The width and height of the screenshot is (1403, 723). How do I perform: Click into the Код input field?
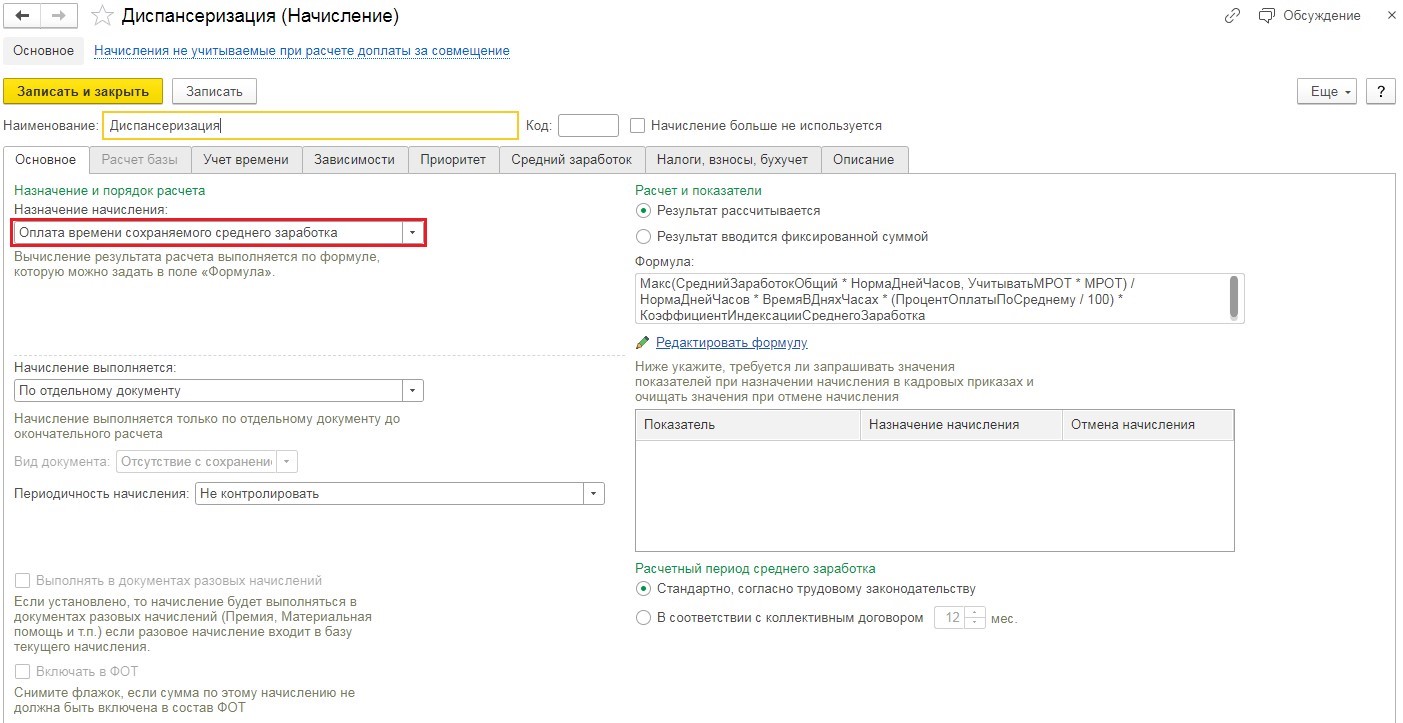click(x=588, y=126)
